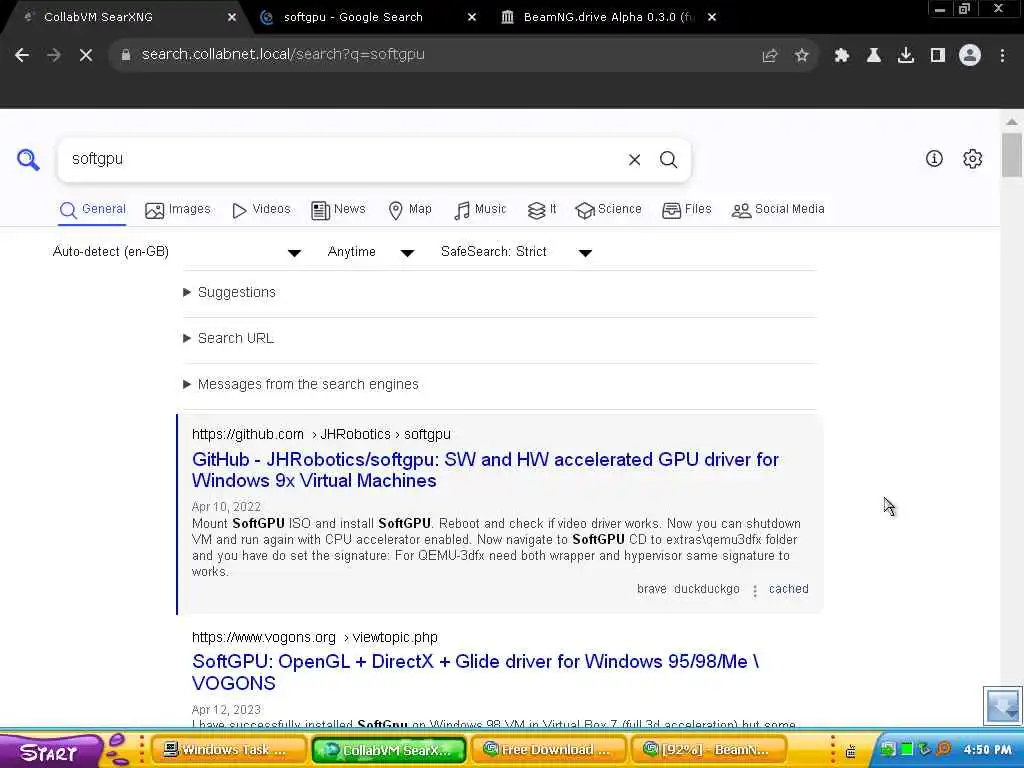1024x768 pixels.
Task: Click the vertical scrollbar thumb
Action: (1012, 155)
